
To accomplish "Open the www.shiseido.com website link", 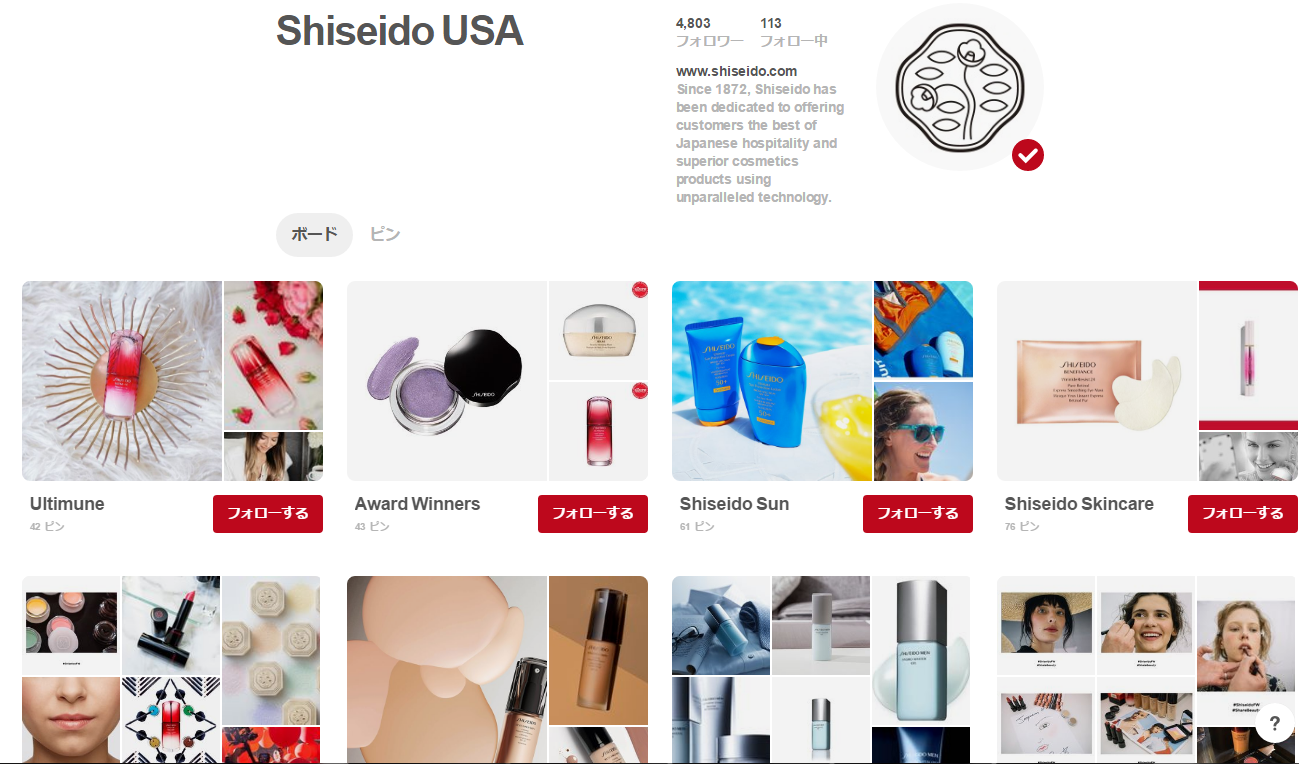I will point(736,71).
